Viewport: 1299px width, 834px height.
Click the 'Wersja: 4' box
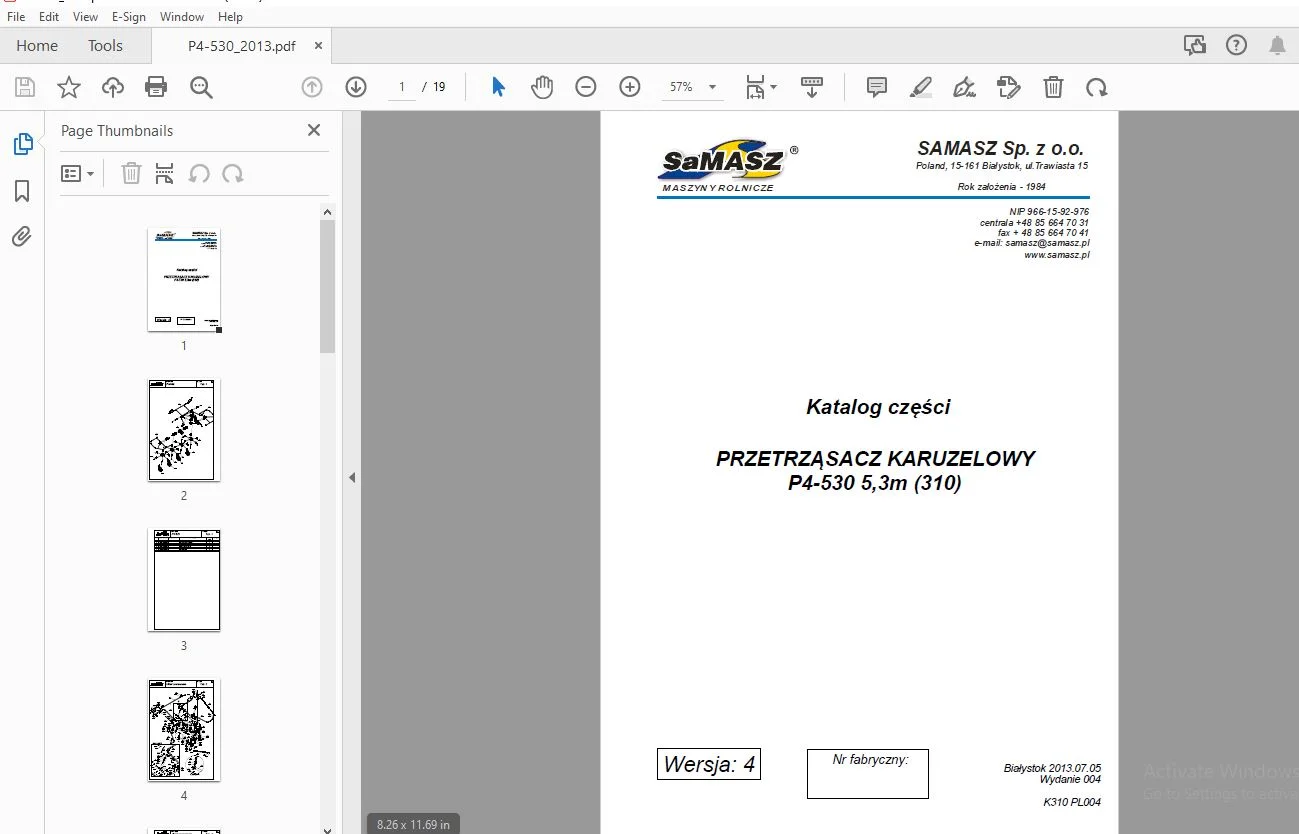709,765
